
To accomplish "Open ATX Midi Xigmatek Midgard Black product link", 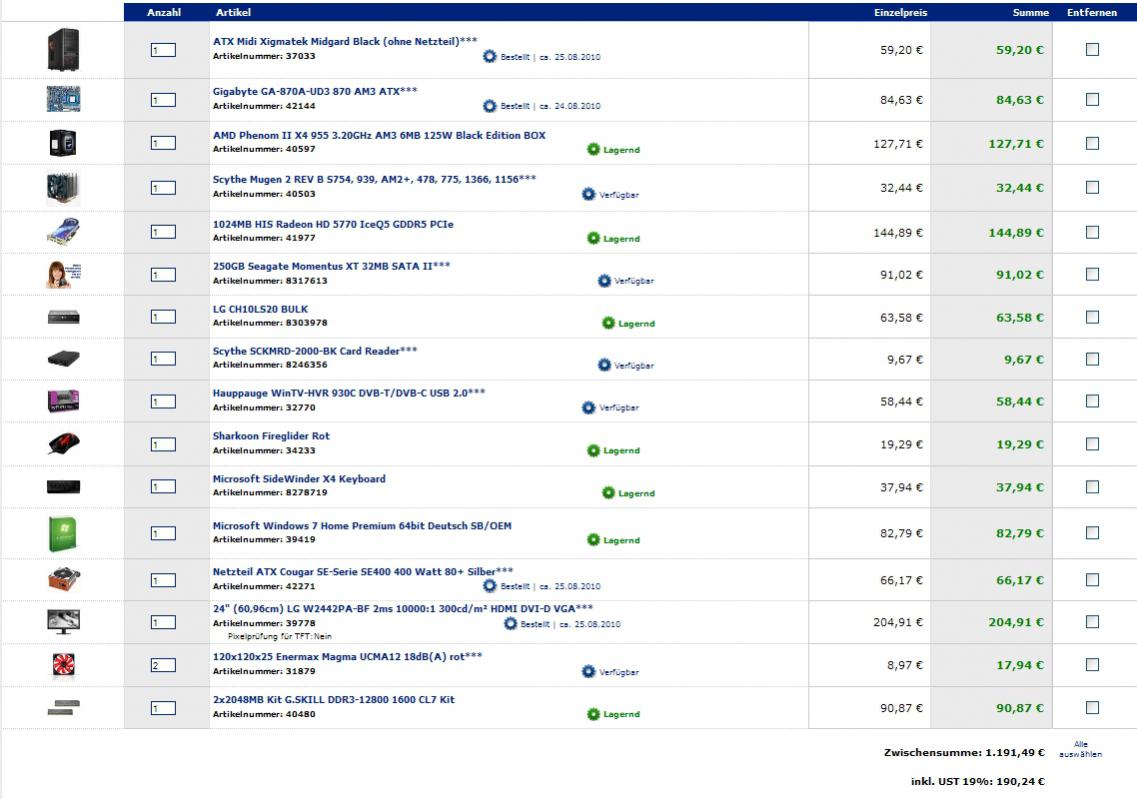I will (x=345, y=41).
